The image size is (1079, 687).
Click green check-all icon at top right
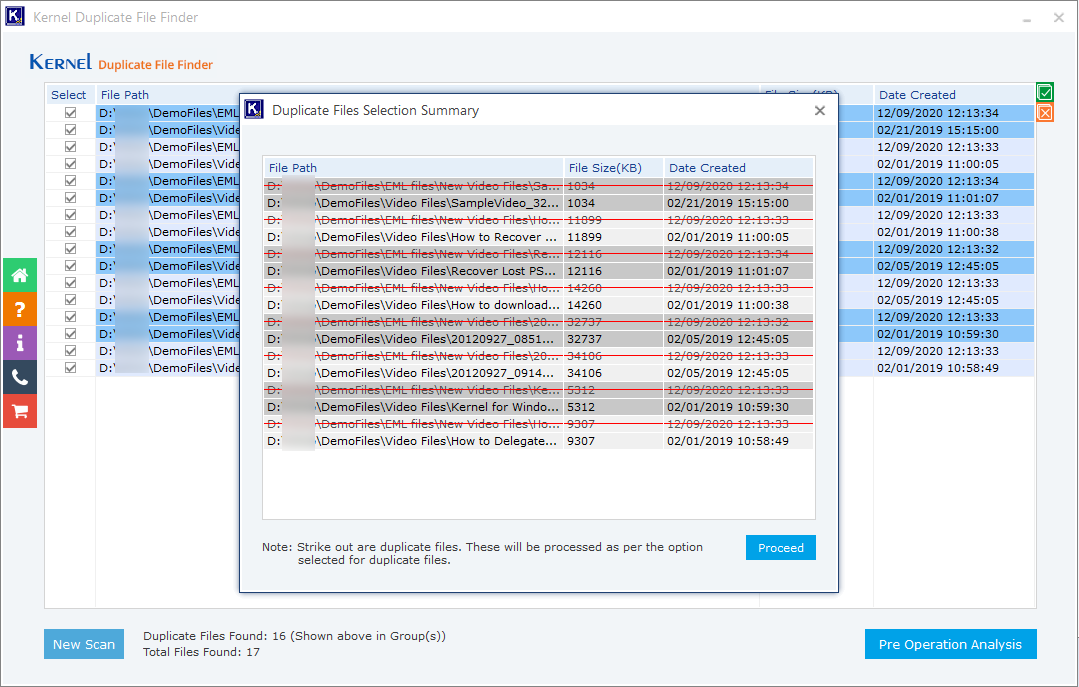[1045, 93]
